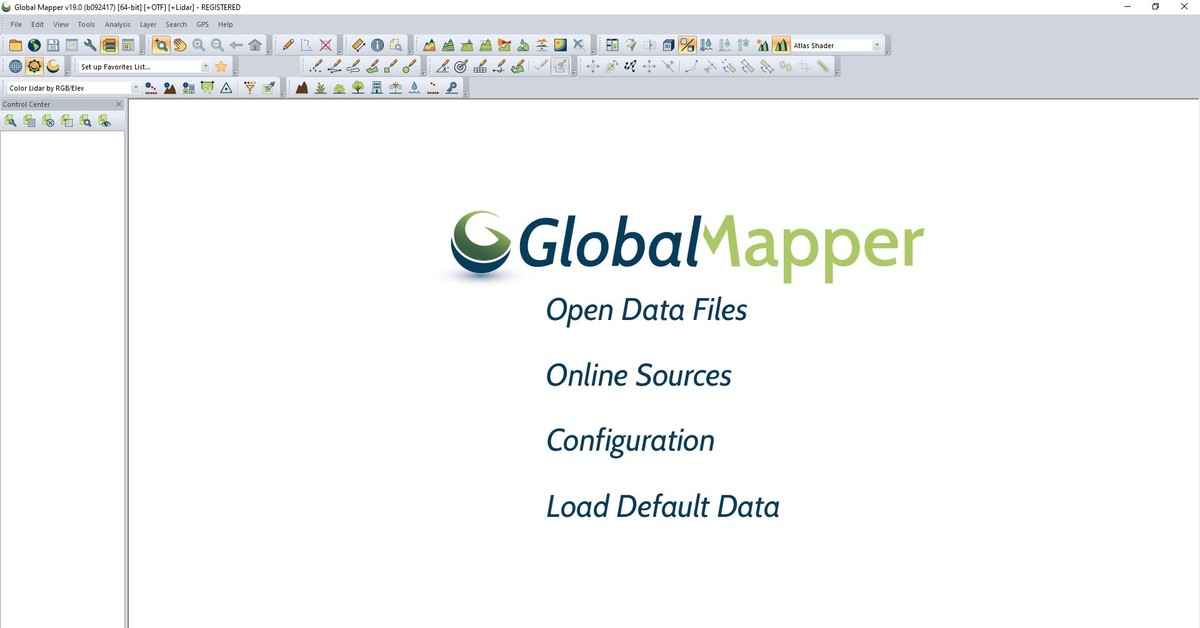This screenshot has width=1200, height=628.
Task: Close the Control Center panel
Action: coord(119,104)
